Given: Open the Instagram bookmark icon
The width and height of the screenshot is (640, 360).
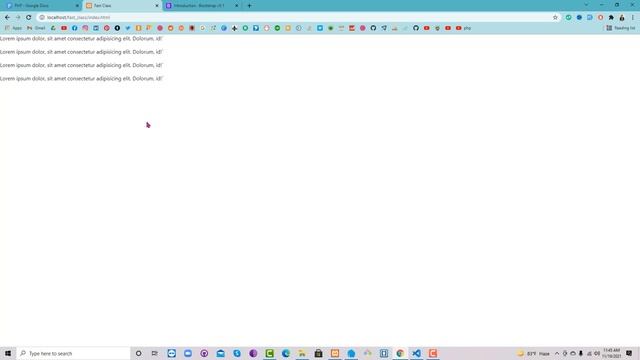Looking at the screenshot, I should [x=85, y=28].
